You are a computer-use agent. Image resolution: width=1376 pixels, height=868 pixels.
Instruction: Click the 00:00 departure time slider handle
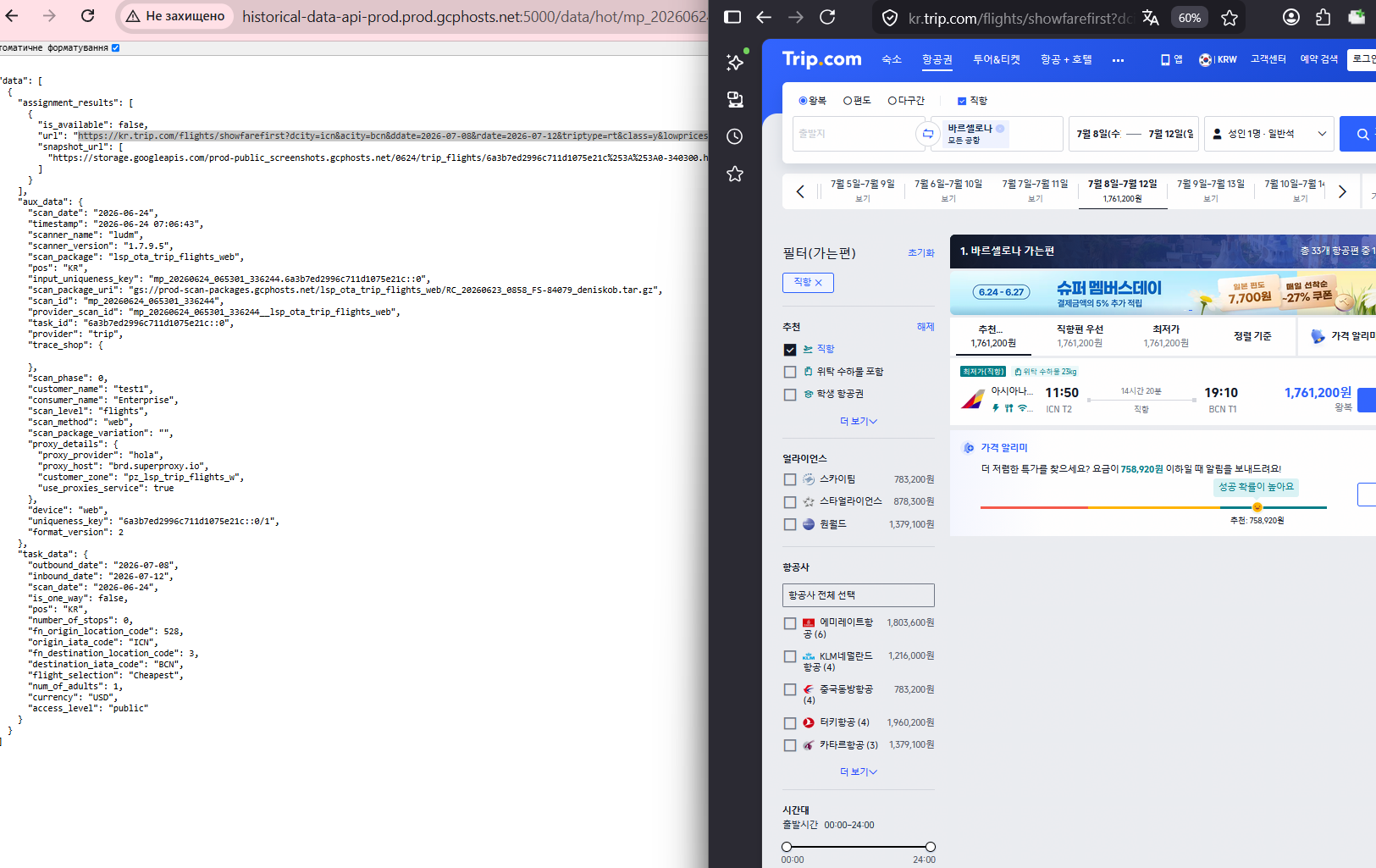(x=787, y=847)
